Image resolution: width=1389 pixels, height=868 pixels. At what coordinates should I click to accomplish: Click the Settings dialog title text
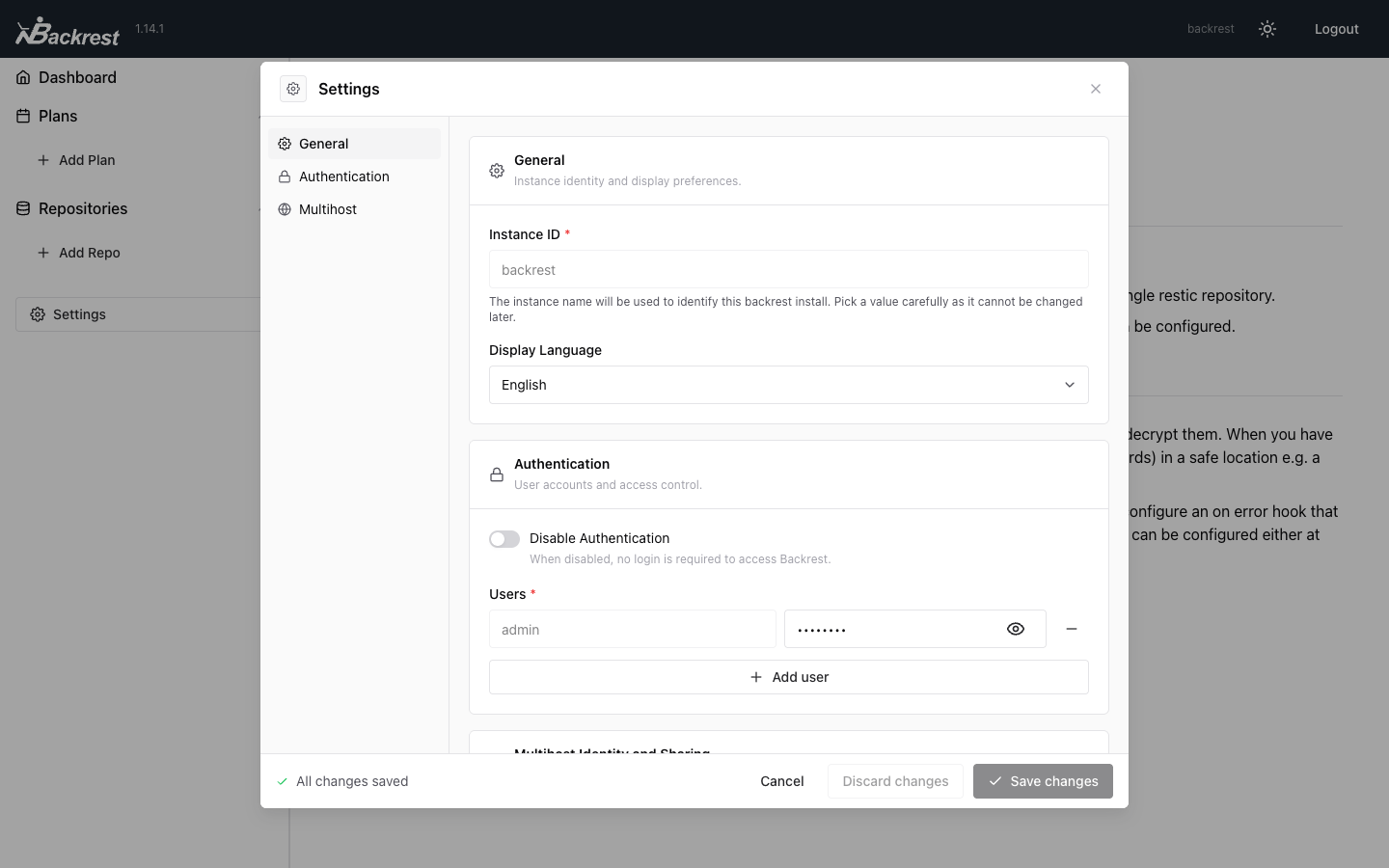tap(349, 89)
